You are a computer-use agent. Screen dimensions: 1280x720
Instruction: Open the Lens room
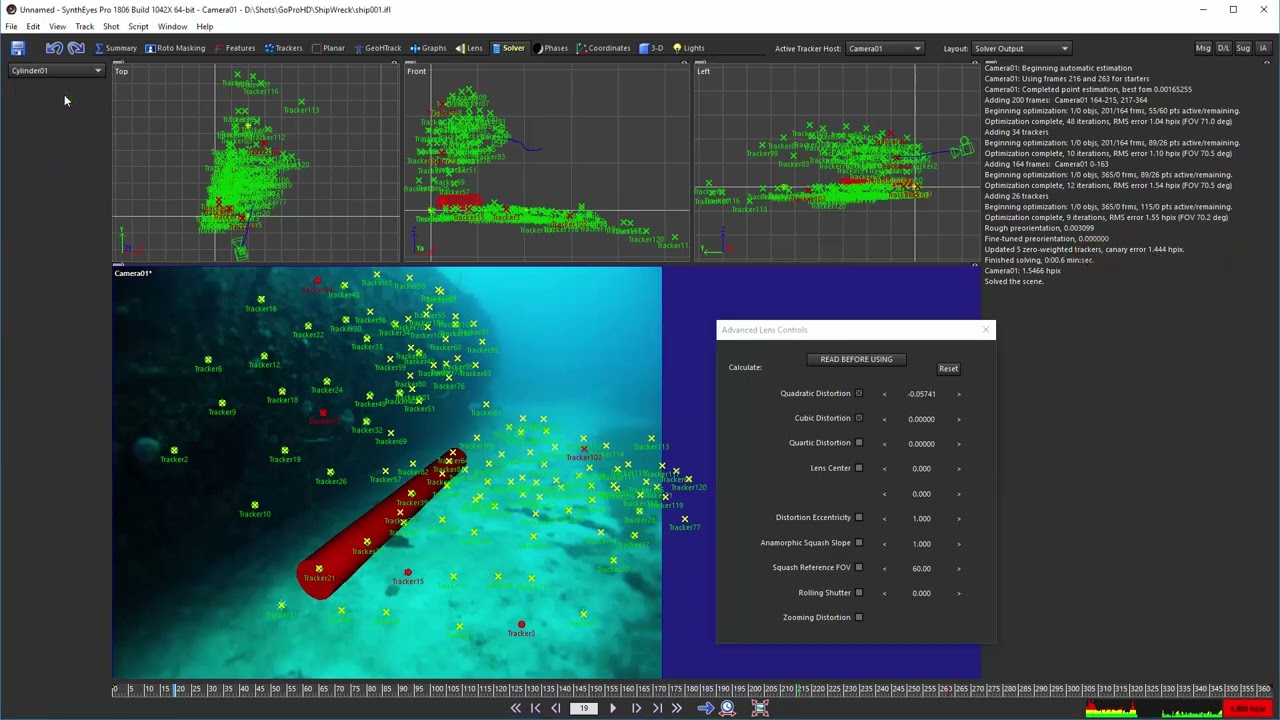(469, 48)
